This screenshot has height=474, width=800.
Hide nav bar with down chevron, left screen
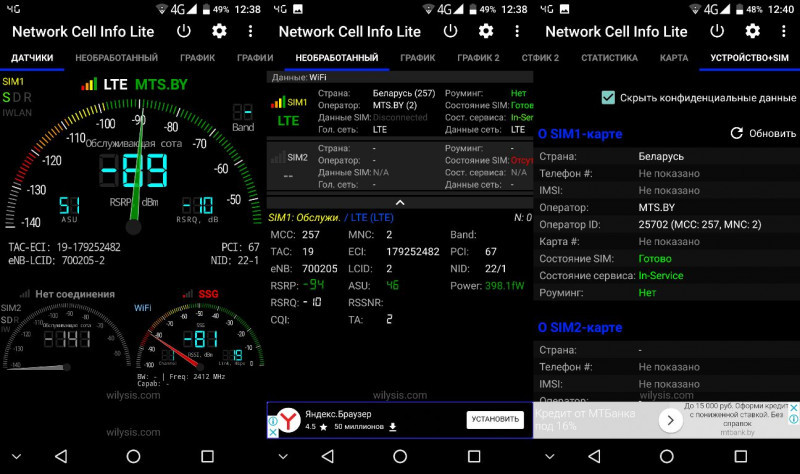click(x=16, y=457)
